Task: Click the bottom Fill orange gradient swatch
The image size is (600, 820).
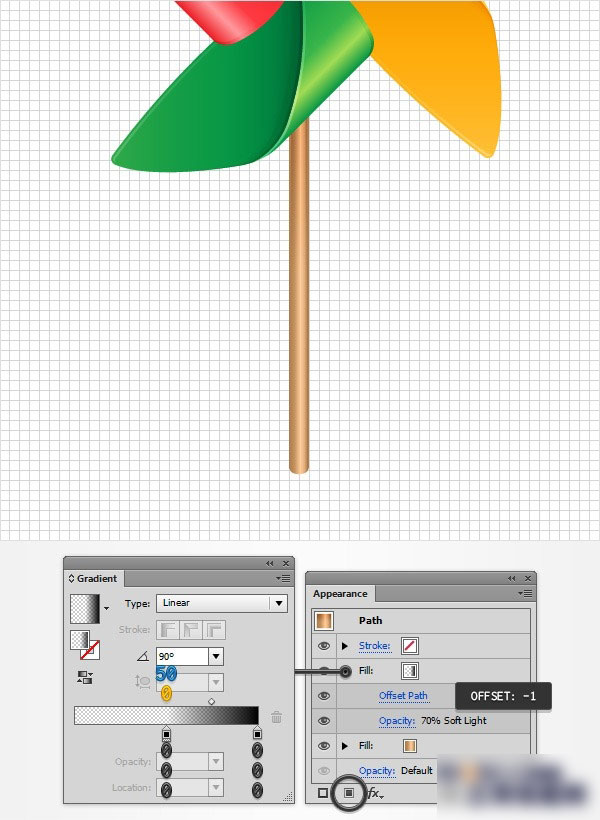Action: 410,746
